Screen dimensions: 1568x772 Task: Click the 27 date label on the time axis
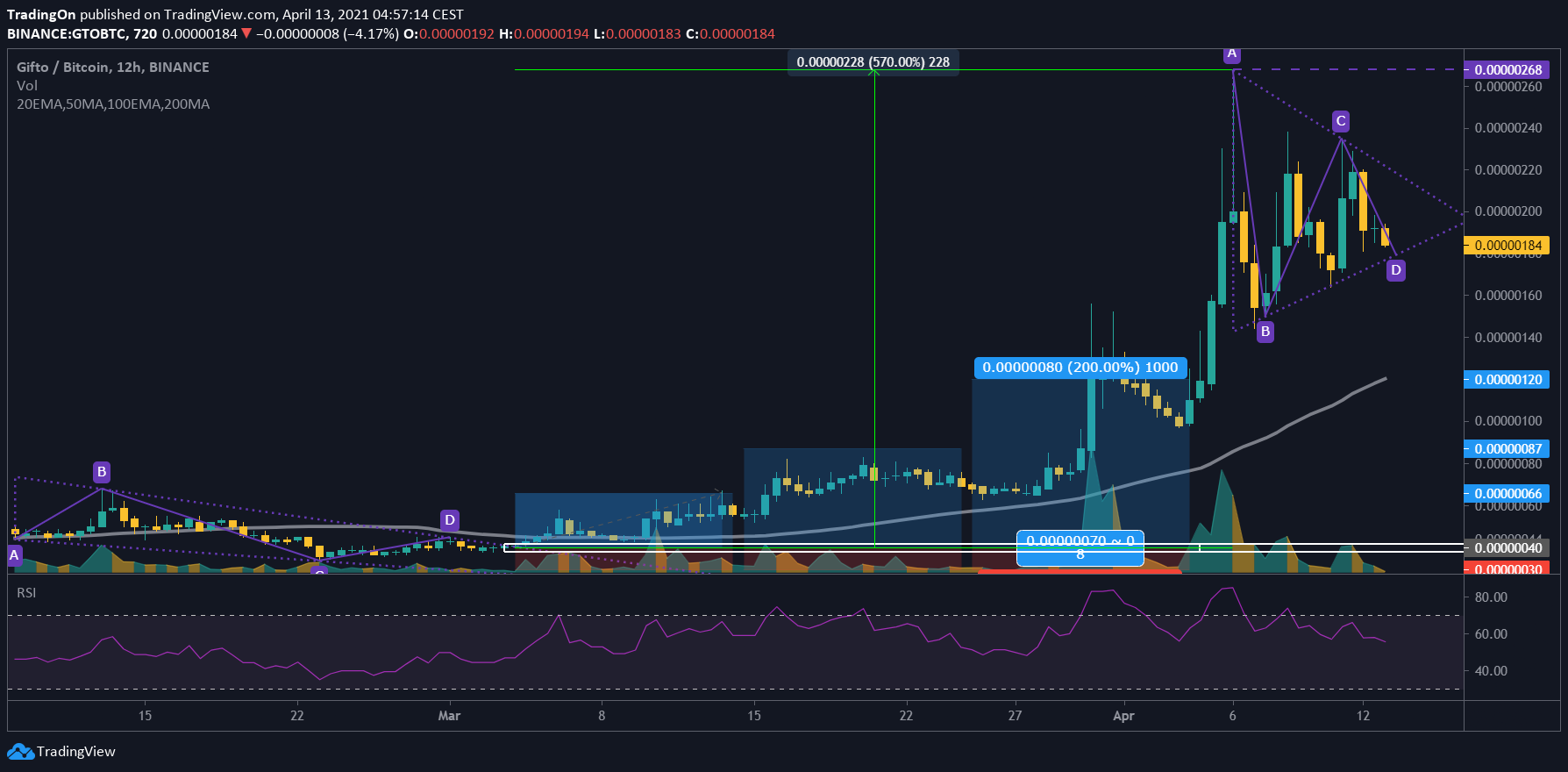click(1015, 716)
